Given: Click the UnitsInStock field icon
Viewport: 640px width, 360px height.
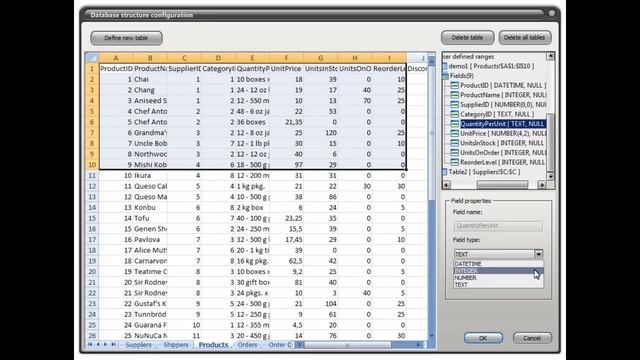Looking at the screenshot, I should coord(454,143).
